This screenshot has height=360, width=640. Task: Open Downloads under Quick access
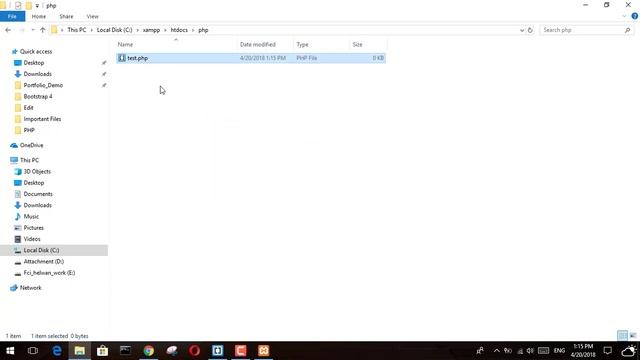click(38, 74)
